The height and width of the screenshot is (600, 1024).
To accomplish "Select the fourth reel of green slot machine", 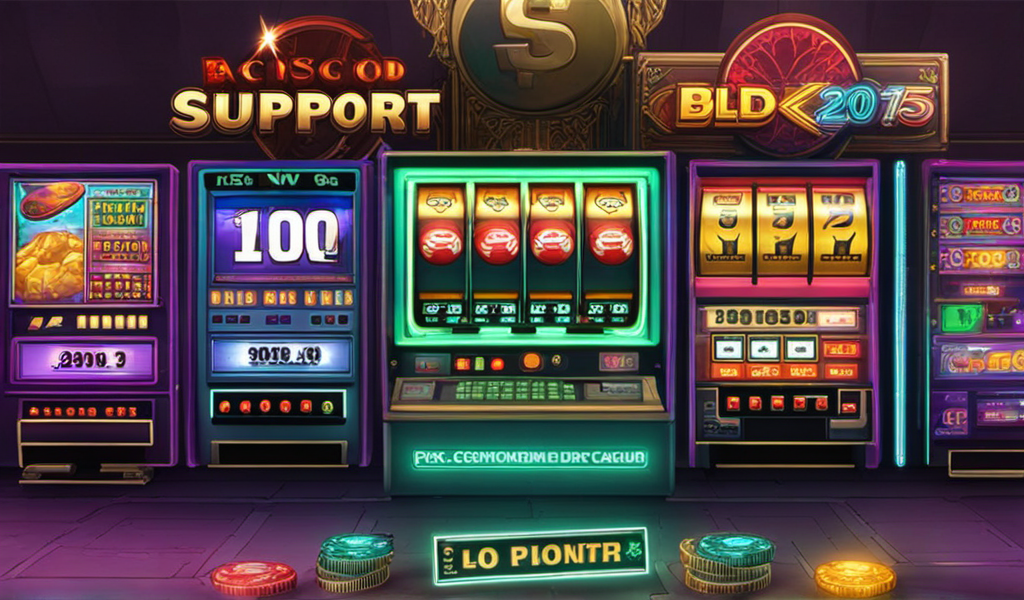I will click(611, 253).
